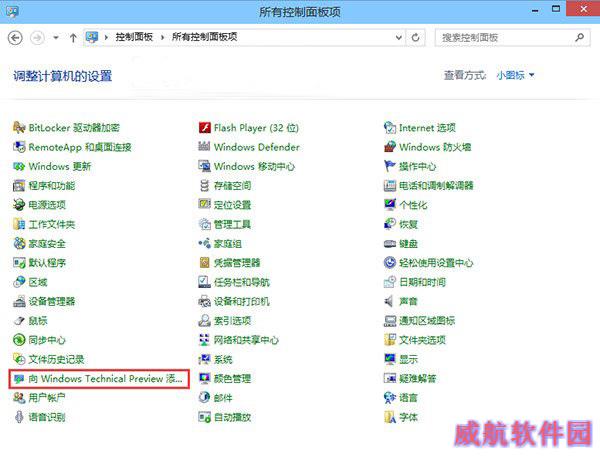Open the 设备管理器 icon
The image size is (600, 457).
pyautogui.click(x=19, y=301)
